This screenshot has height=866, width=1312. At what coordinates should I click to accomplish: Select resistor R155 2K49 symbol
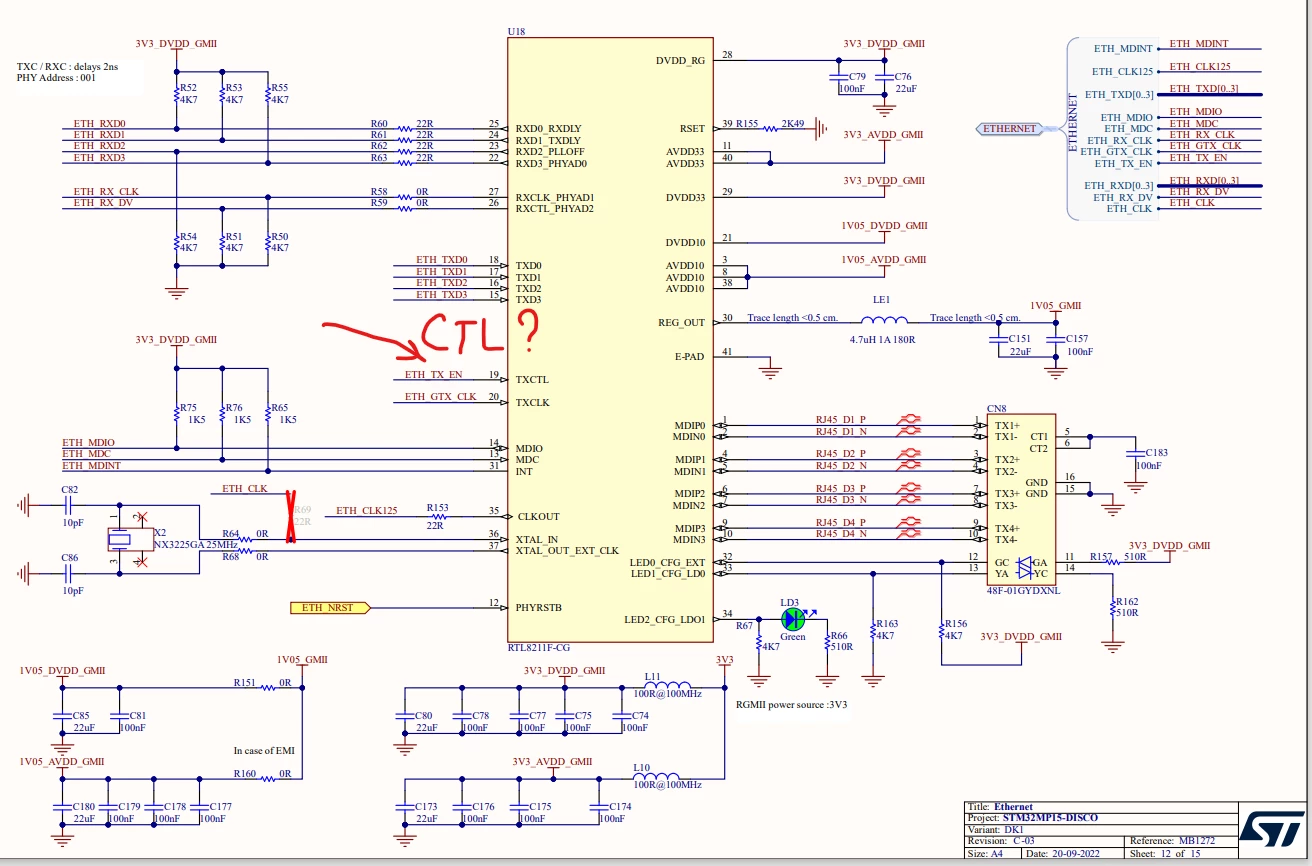[769, 128]
